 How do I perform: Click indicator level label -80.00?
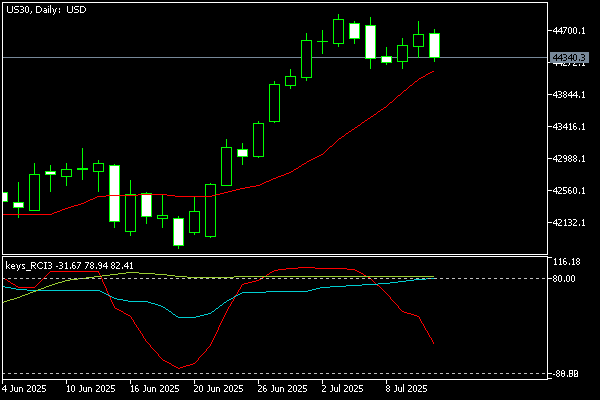click(564, 374)
